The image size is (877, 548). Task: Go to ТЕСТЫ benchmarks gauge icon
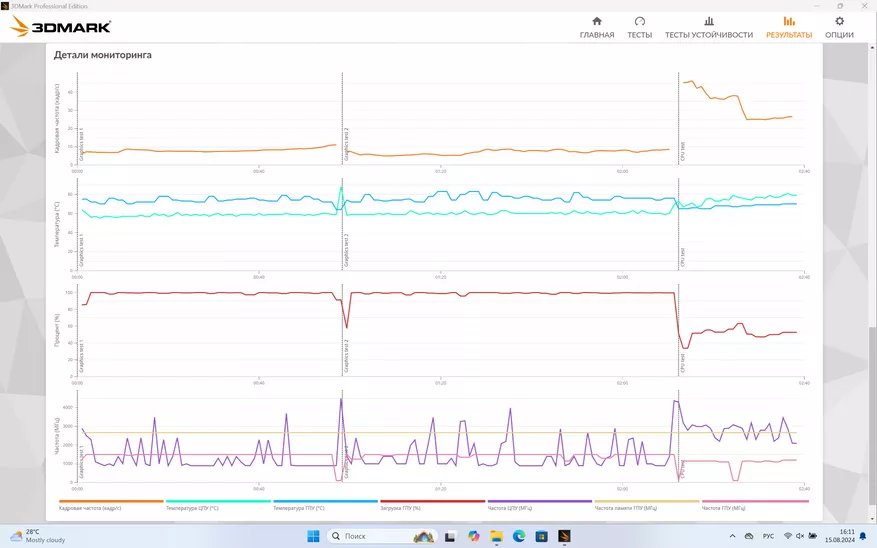[639, 27]
